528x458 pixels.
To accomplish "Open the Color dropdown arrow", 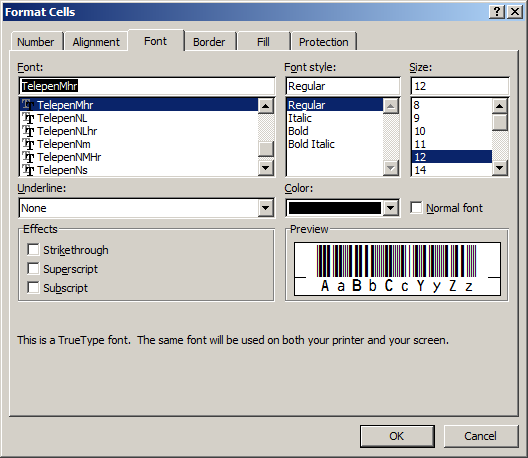I will pyautogui.click(x=390, y=208).
